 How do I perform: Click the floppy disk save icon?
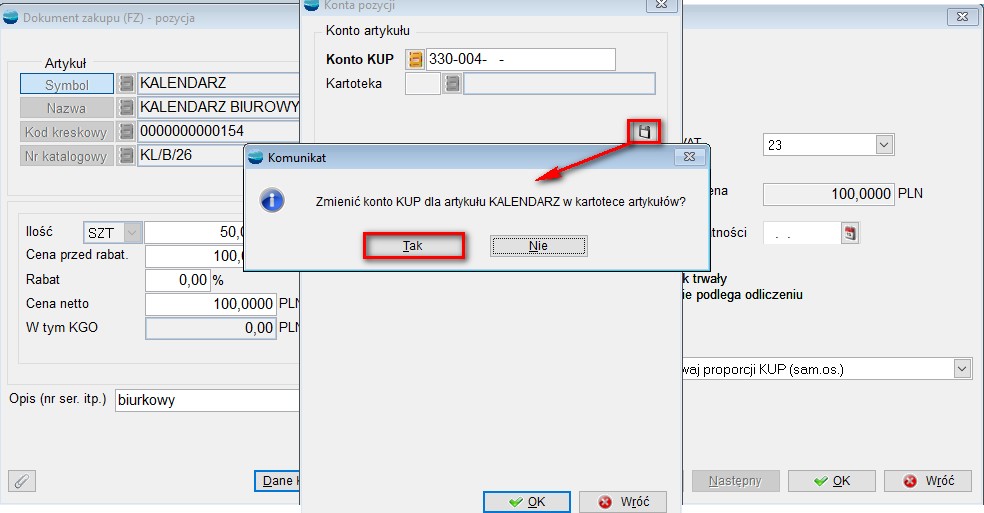644,132
